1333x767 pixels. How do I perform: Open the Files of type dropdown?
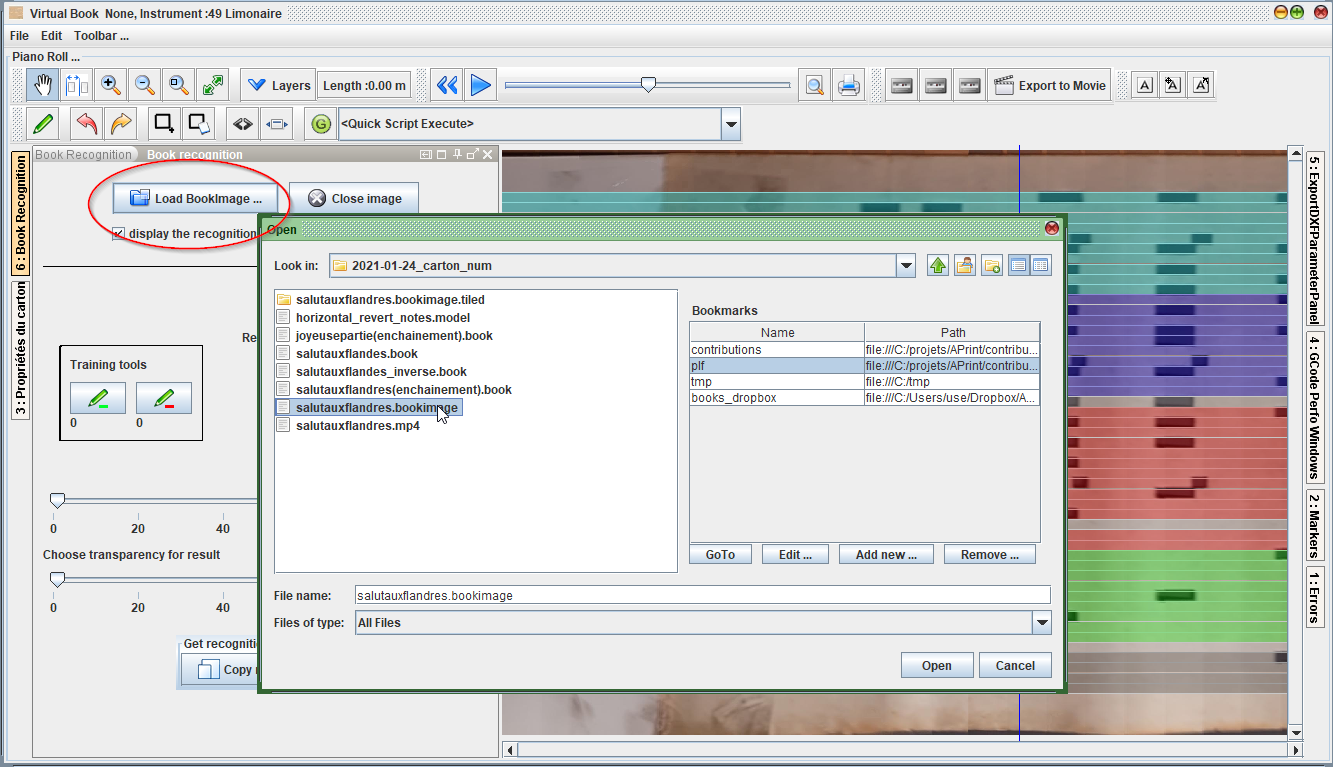pyautogui.click(x=1042, y=623)
